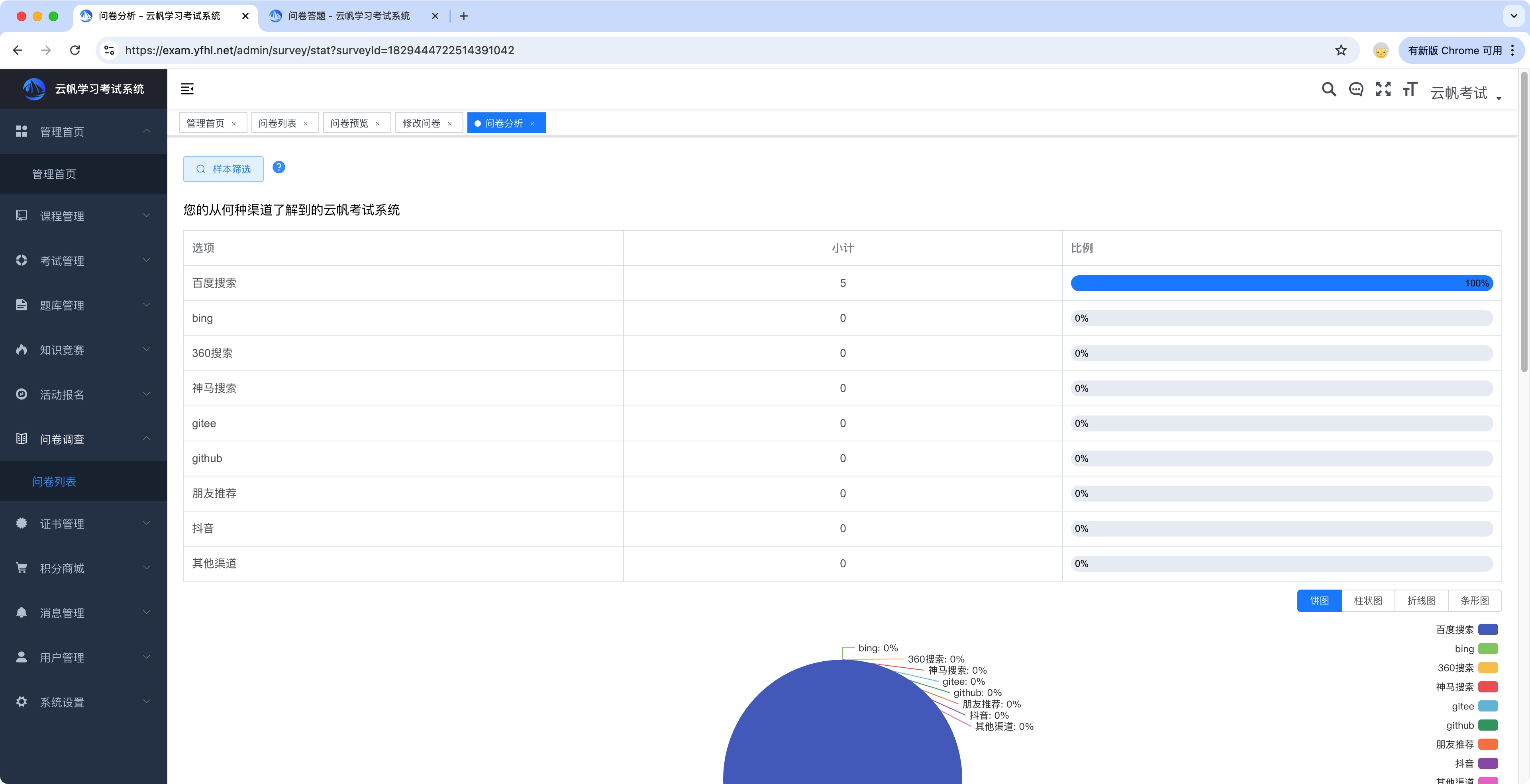Open the search magnifier icon in header
Viewport: 1530px width, 784px height.
(1329, 89)
